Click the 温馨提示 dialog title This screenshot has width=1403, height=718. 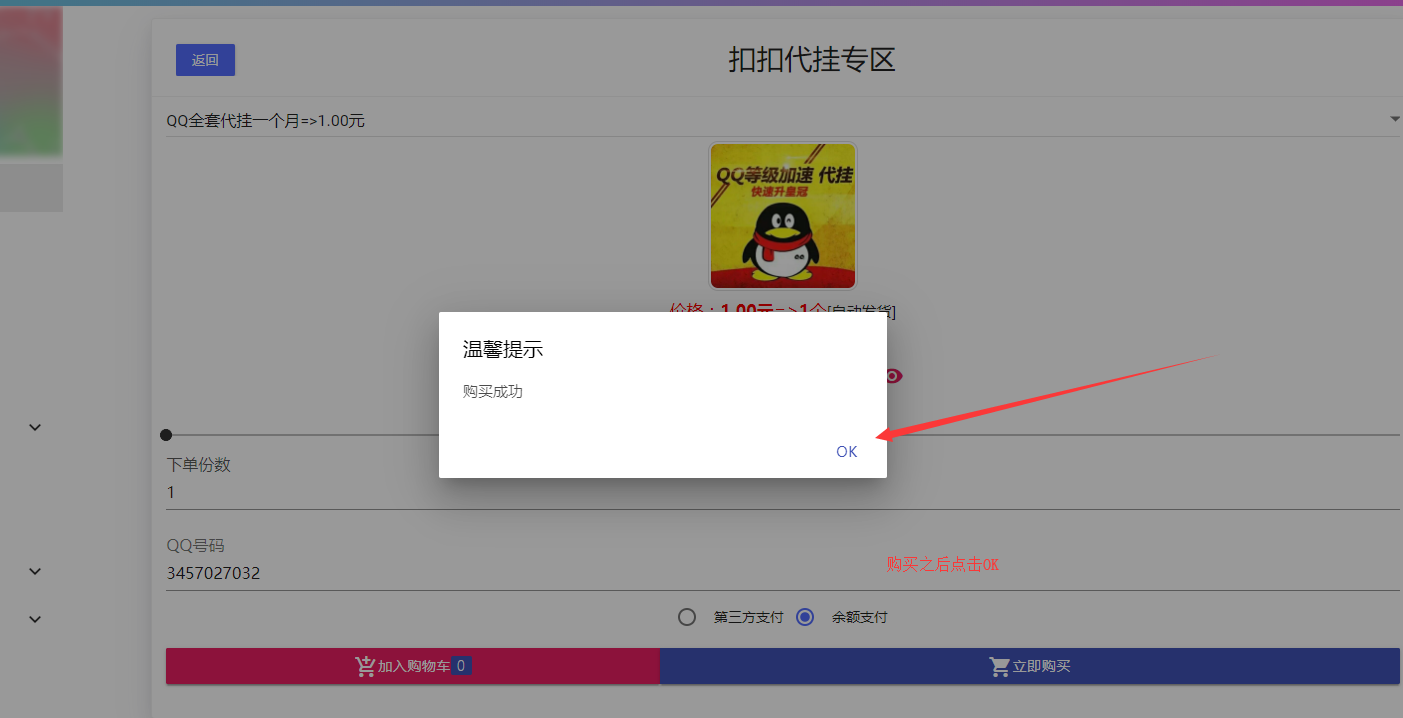tap(503, 349)
